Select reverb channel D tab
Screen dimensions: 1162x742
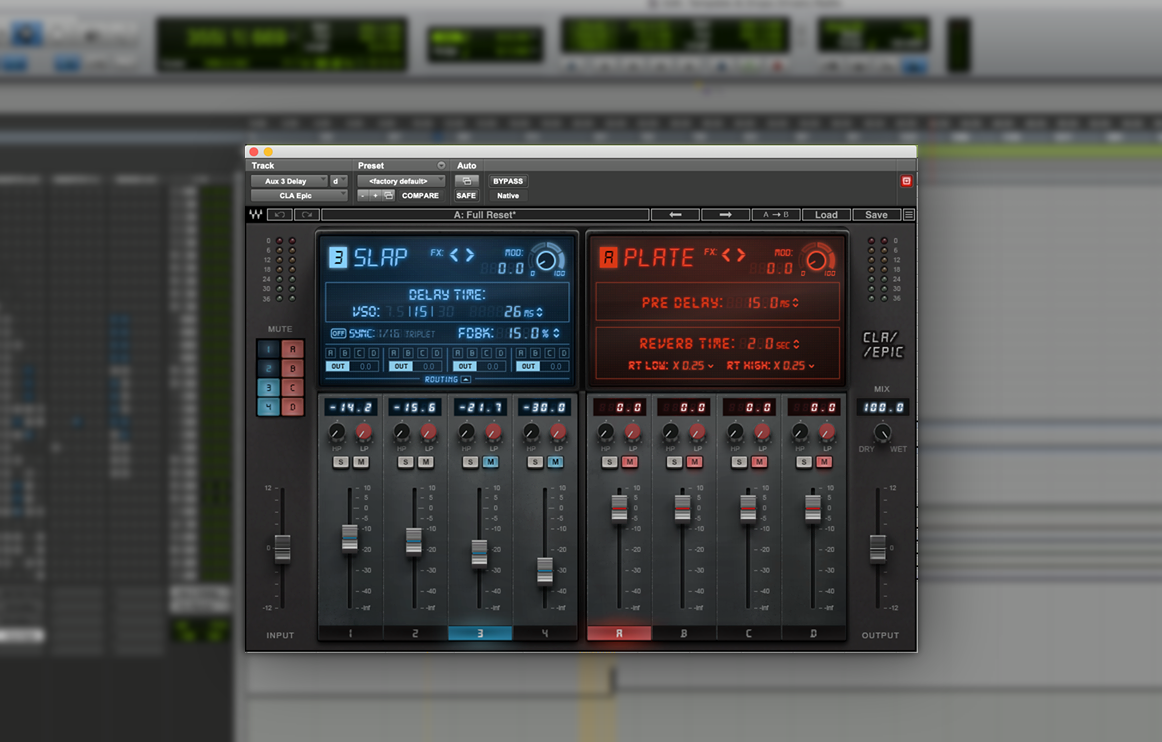click(813, 633)
